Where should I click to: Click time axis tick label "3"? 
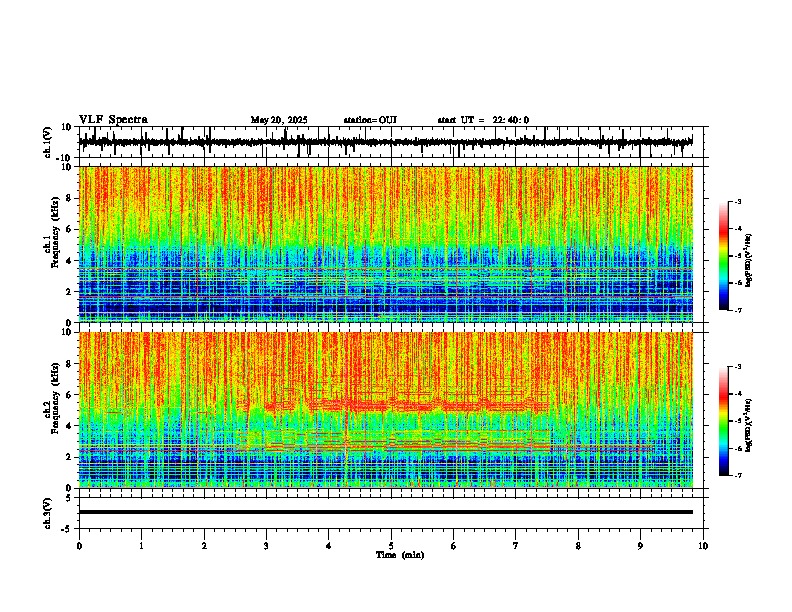[x=266, y=546]
